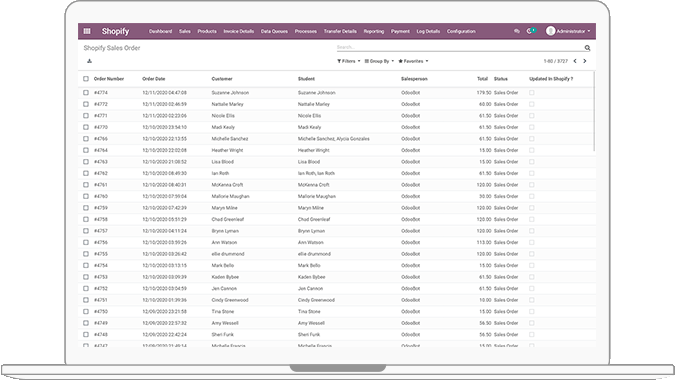675x380 pixels.
Task: Sort by Salesperson column header
Action: pos(414,79)
